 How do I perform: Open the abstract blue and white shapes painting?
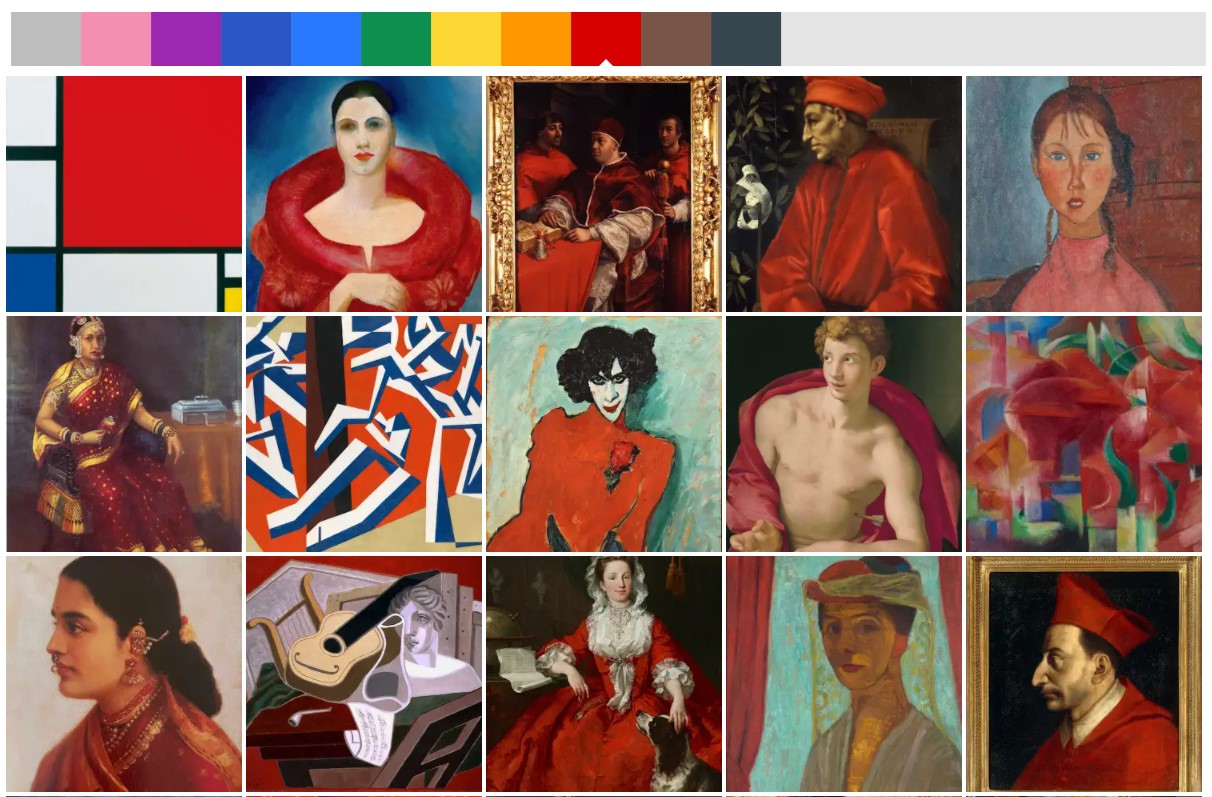(364, 434)
